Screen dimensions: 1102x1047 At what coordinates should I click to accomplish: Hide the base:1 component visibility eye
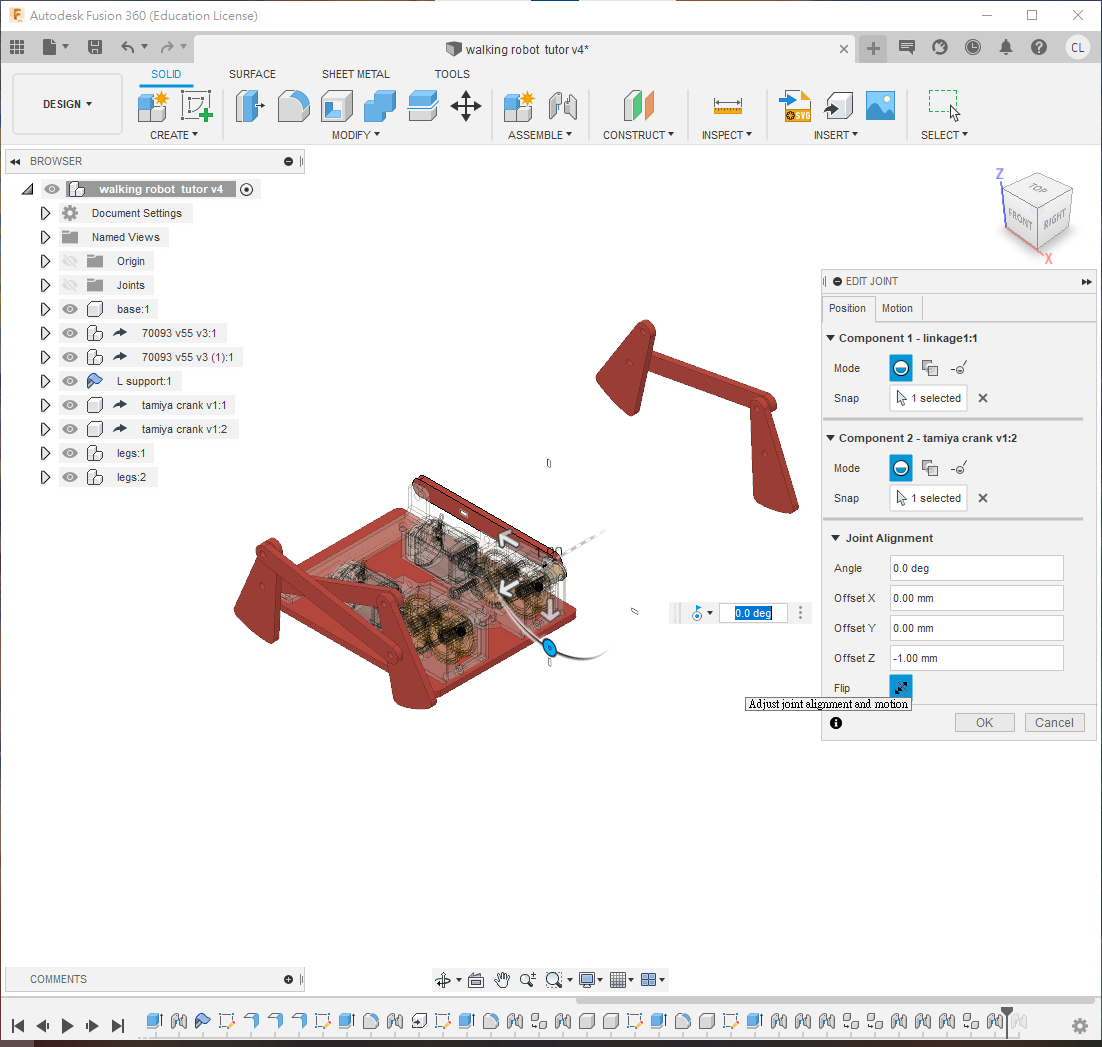click(70, 309)
